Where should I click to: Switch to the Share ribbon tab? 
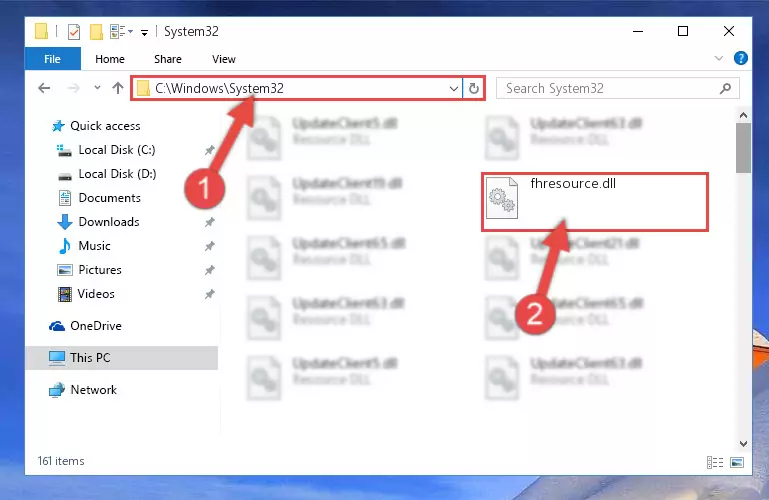(168, 59)
